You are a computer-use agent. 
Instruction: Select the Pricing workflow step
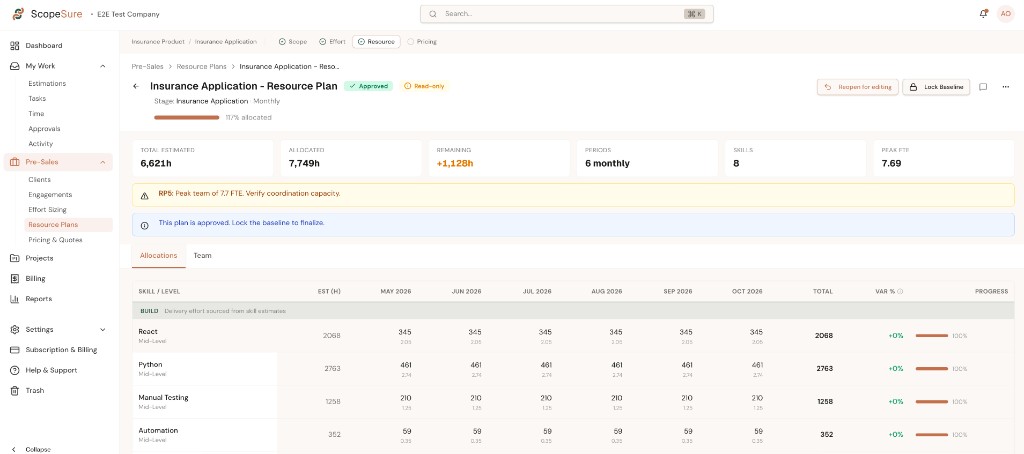[x=422, y=42]
